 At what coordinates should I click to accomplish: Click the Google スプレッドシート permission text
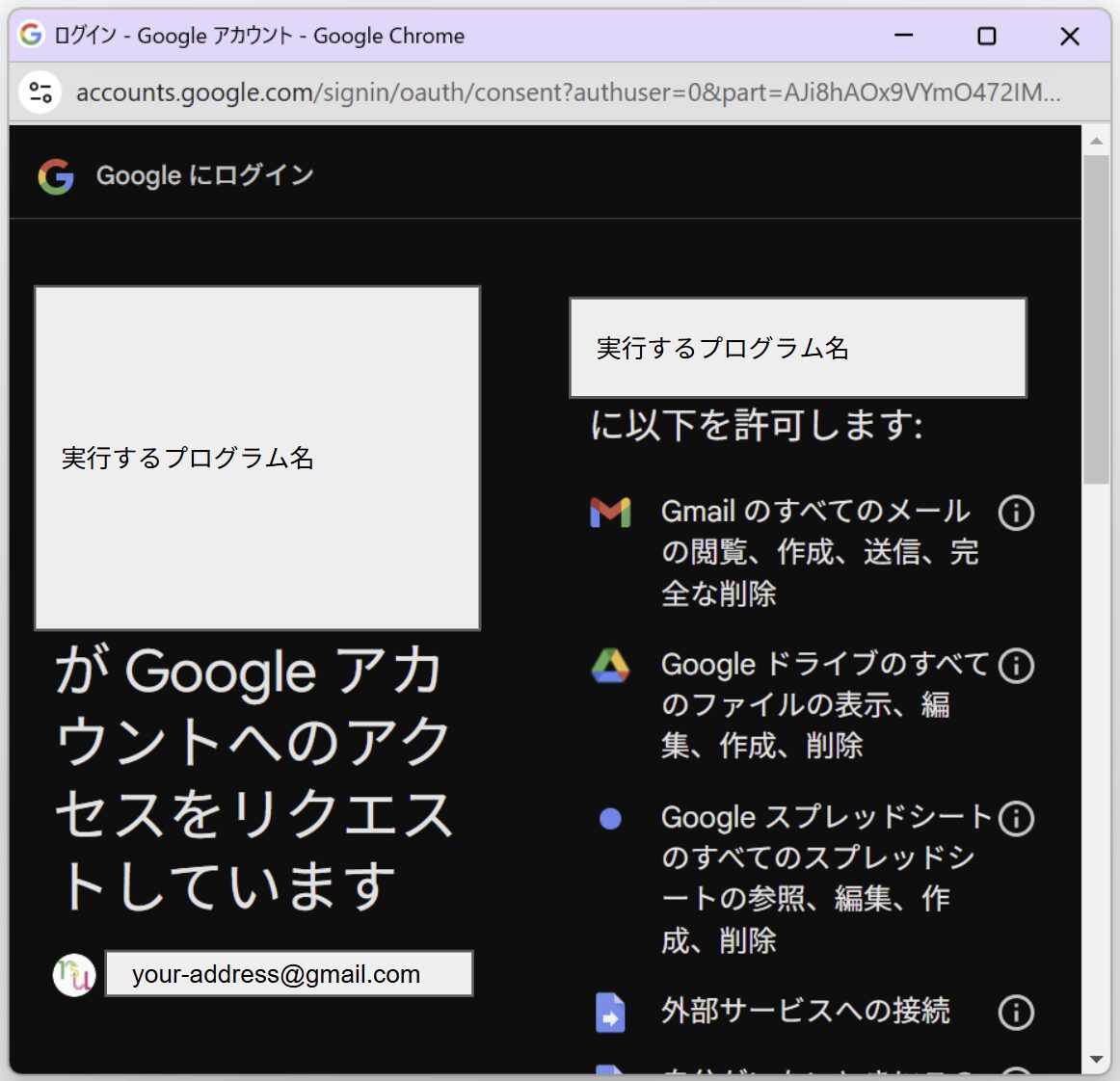pos(827,879)
